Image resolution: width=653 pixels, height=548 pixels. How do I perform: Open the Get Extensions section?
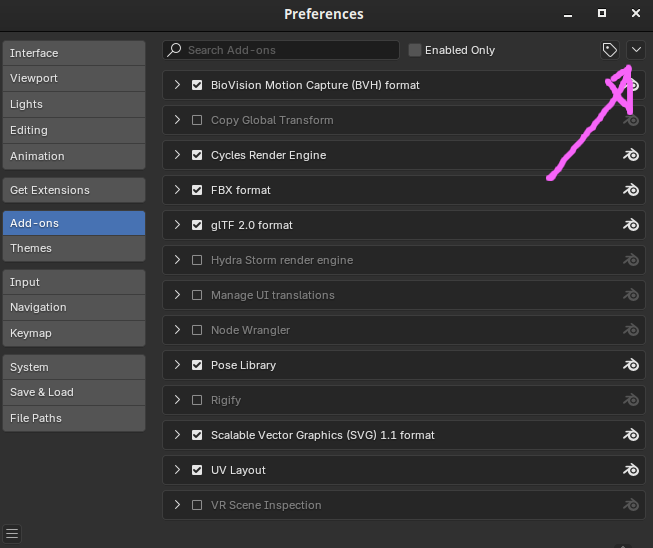point(74,190)
